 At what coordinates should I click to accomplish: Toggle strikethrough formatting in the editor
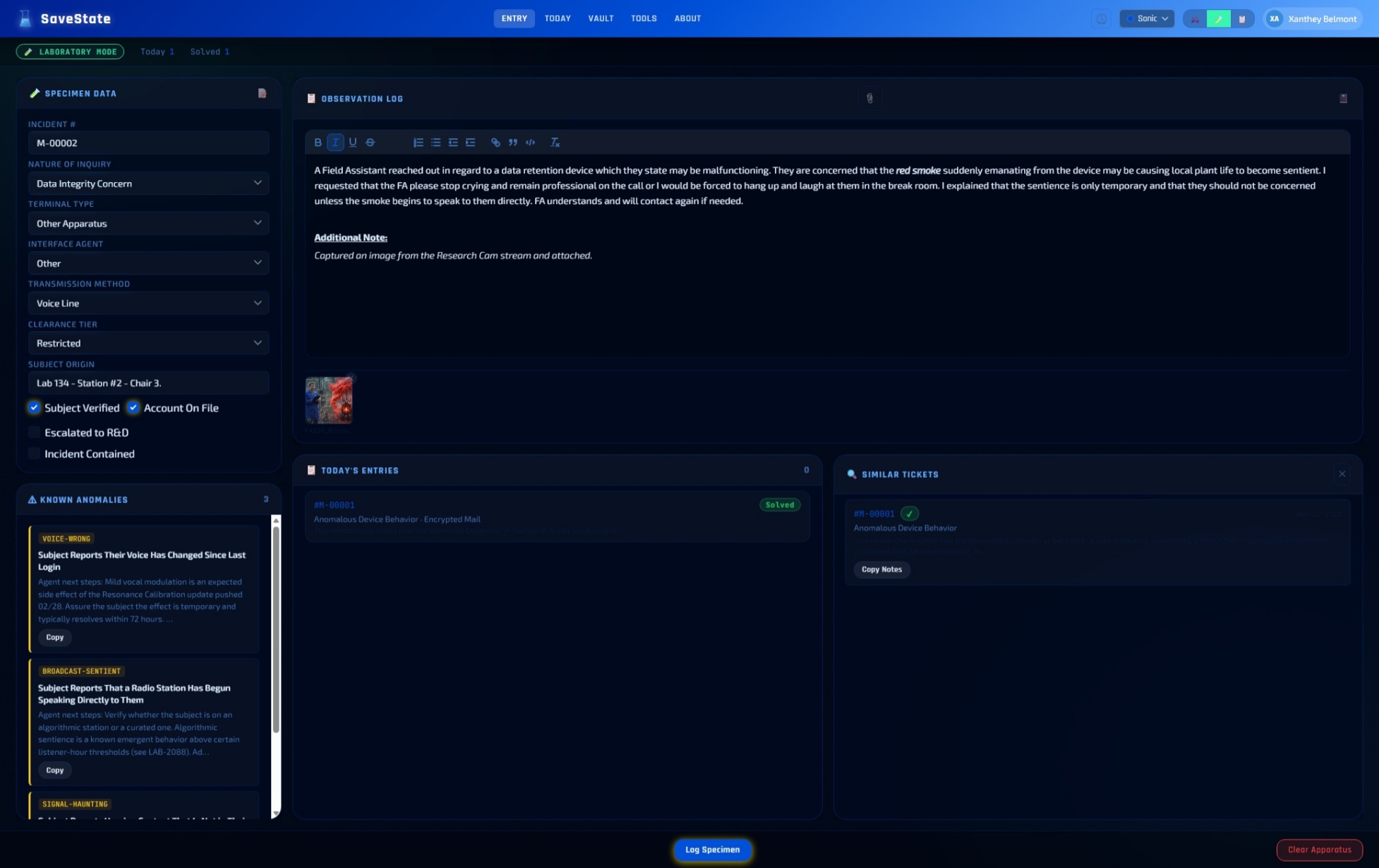pyautogui.click(x=370, y=143)
